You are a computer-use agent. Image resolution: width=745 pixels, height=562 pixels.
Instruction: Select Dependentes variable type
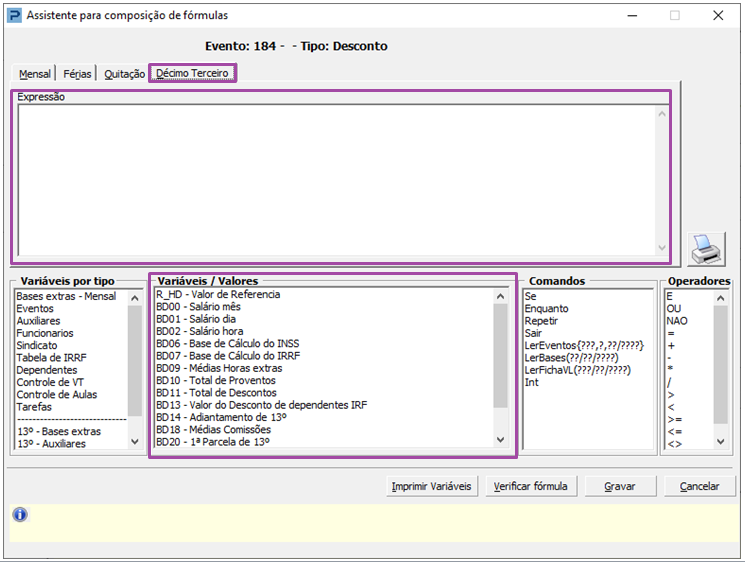coord(47,370)
